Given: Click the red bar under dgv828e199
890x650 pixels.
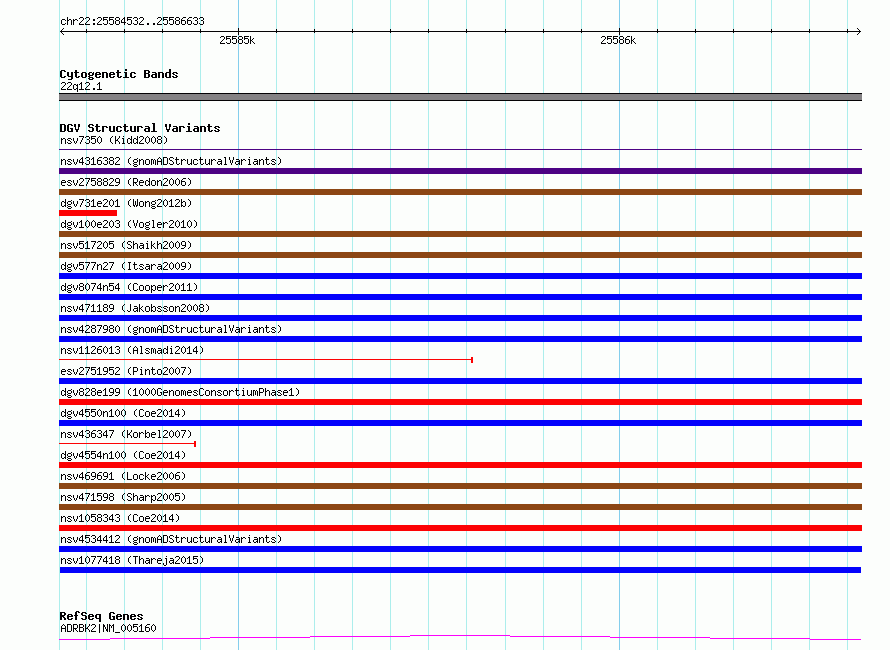Looking at the screenshot, I should click(460, 402).
